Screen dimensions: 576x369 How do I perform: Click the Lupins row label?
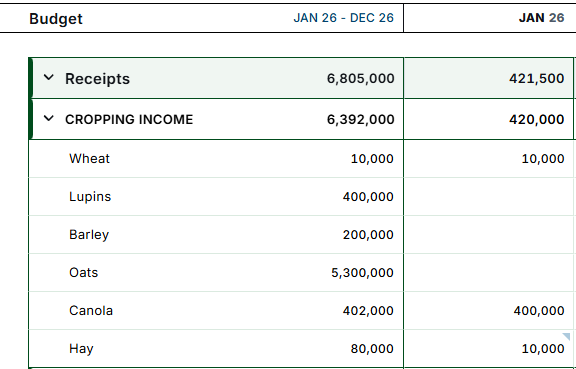pos(90,197)
